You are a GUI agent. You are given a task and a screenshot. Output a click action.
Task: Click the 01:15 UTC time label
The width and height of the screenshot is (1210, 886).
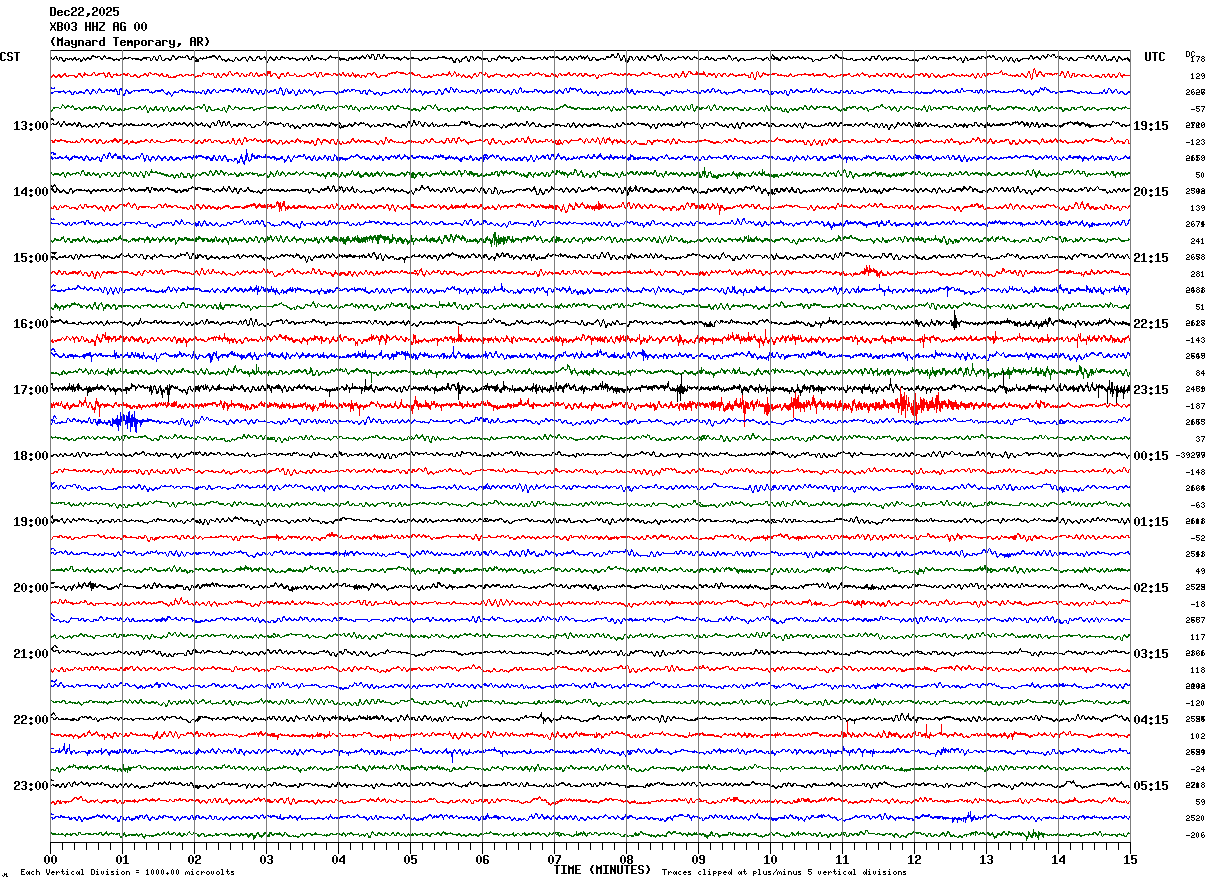tap(1151, 522)
